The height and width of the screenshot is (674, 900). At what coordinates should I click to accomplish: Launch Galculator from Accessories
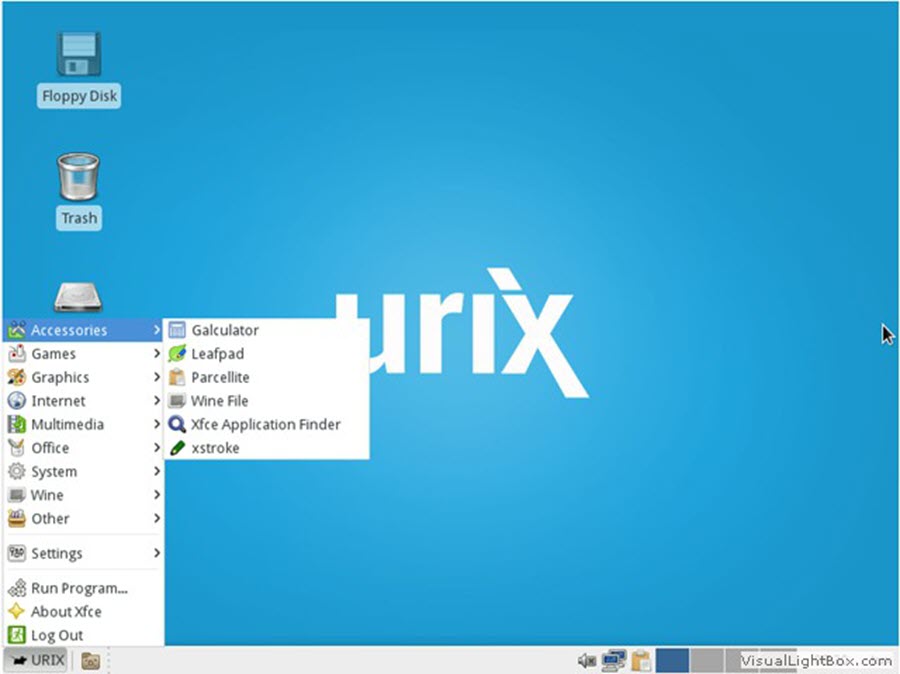tap(266, 330)
